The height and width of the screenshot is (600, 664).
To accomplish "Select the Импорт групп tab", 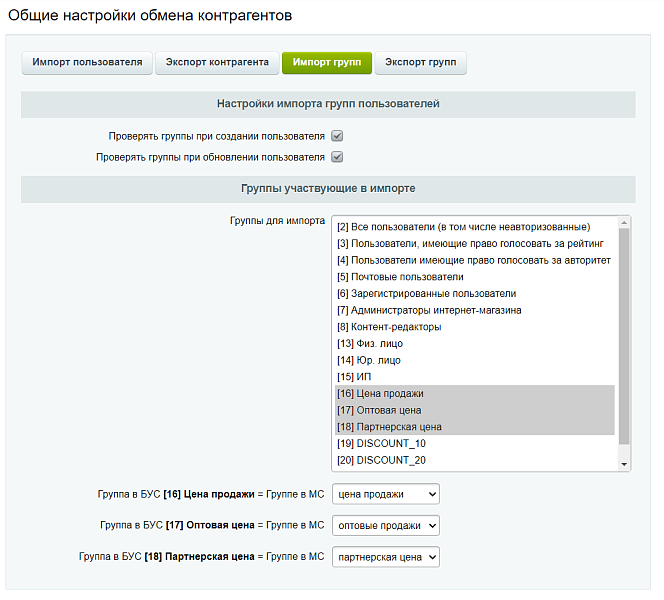I will coord(327,63).
